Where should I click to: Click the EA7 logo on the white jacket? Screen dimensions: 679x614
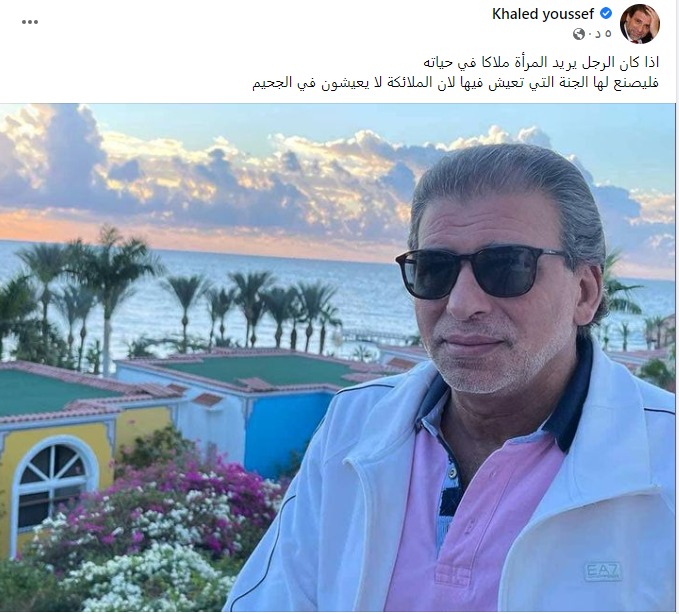[603, 571]
